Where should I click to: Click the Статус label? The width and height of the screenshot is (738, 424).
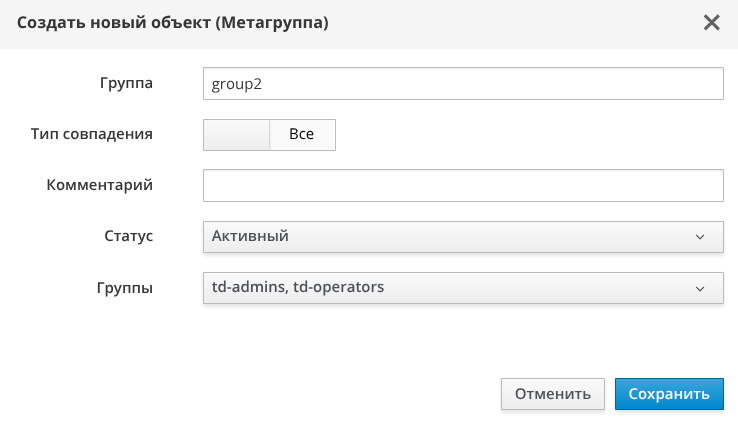click(x=128, y=237)
